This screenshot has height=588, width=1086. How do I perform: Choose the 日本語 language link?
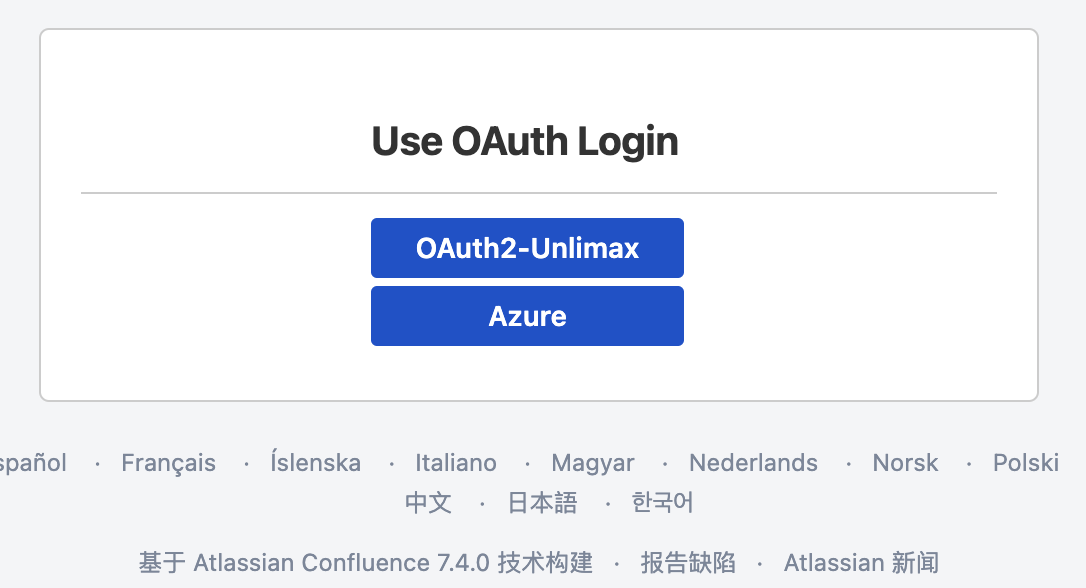tap(542, 502)
